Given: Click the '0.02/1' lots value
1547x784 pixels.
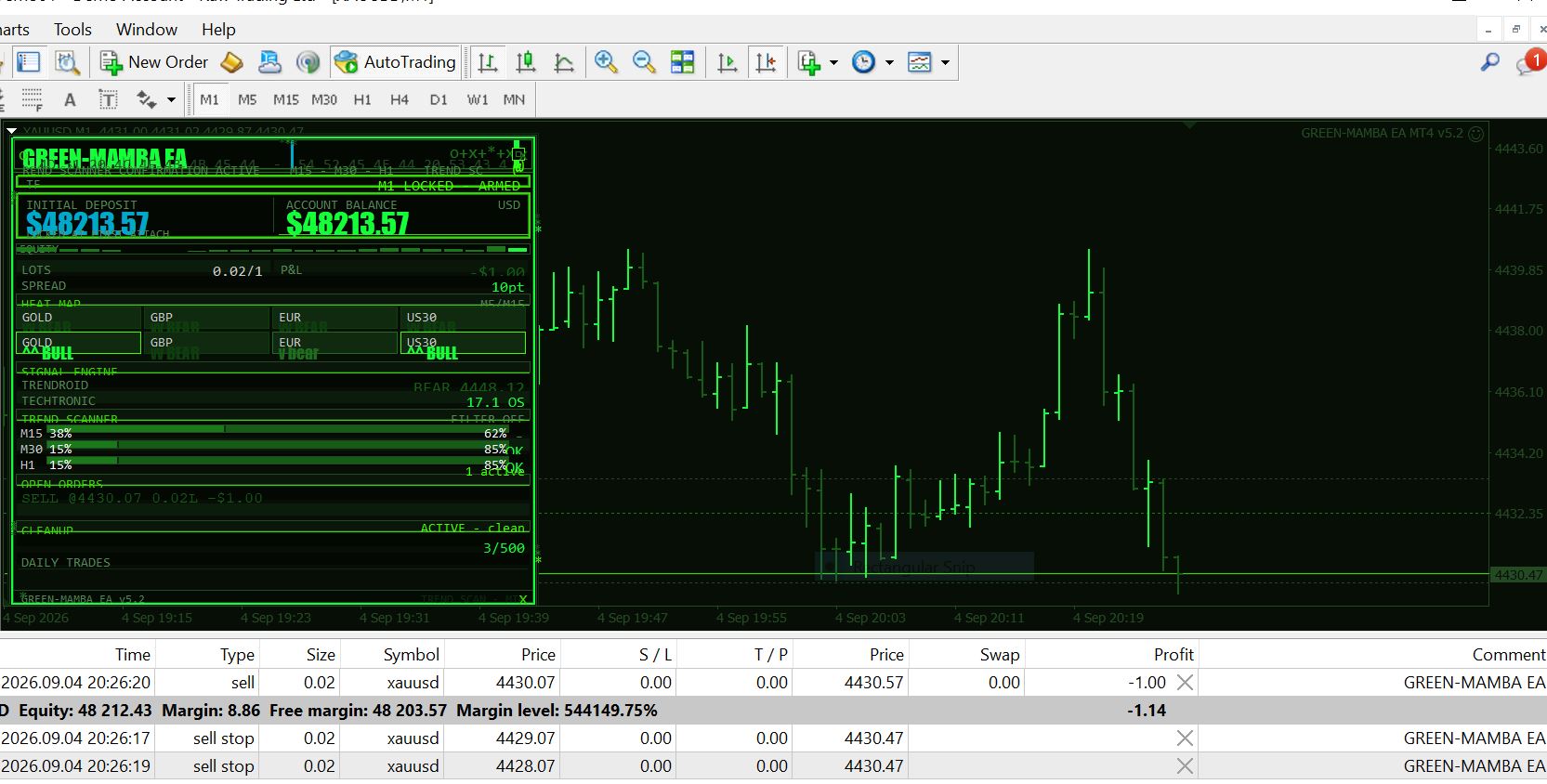Looking at the screenshot, I should point(238,271).
